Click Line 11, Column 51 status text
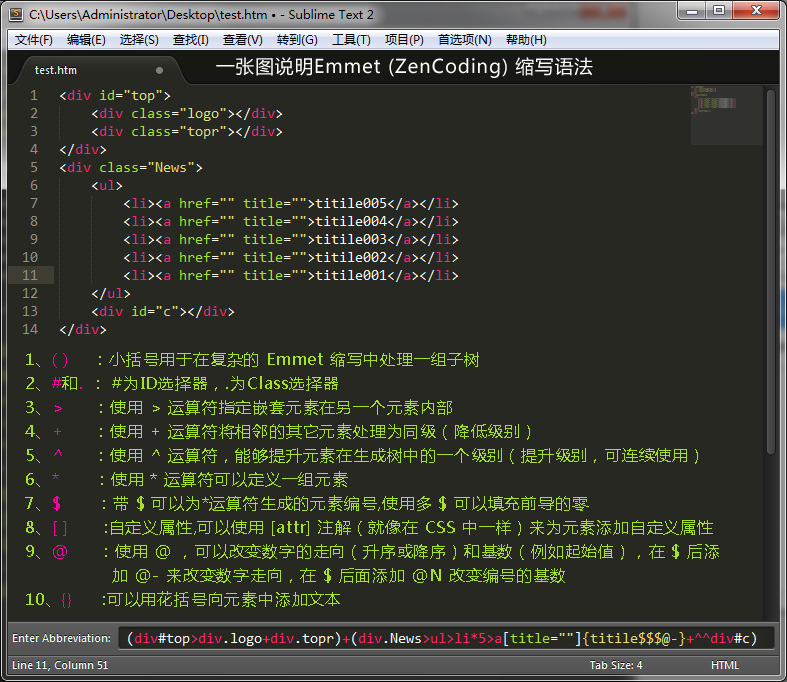The width and height of the screenshot is (787, 682). [x=60, y=665]
